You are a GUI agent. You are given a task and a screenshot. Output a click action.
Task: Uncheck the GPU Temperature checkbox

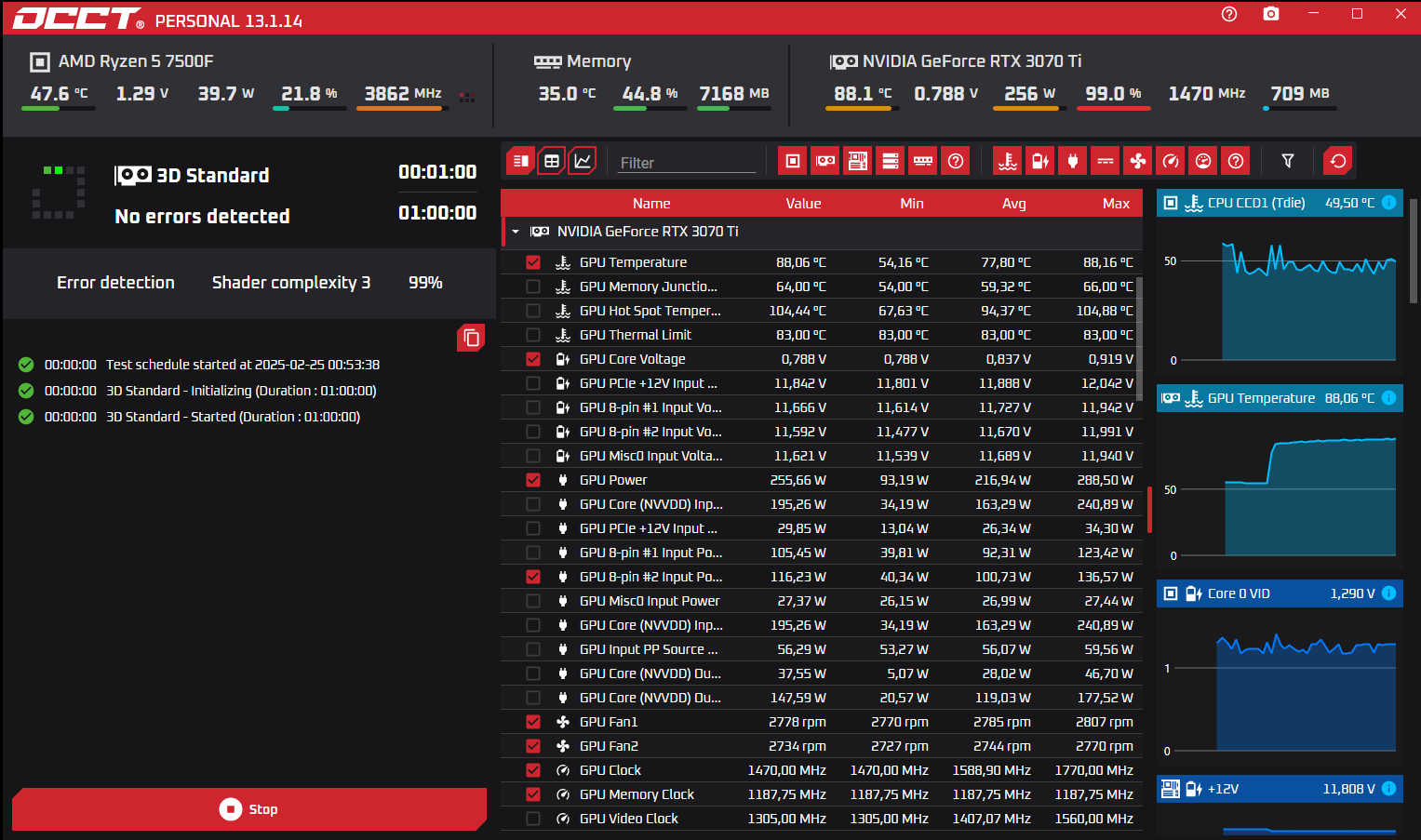point(533,262)
